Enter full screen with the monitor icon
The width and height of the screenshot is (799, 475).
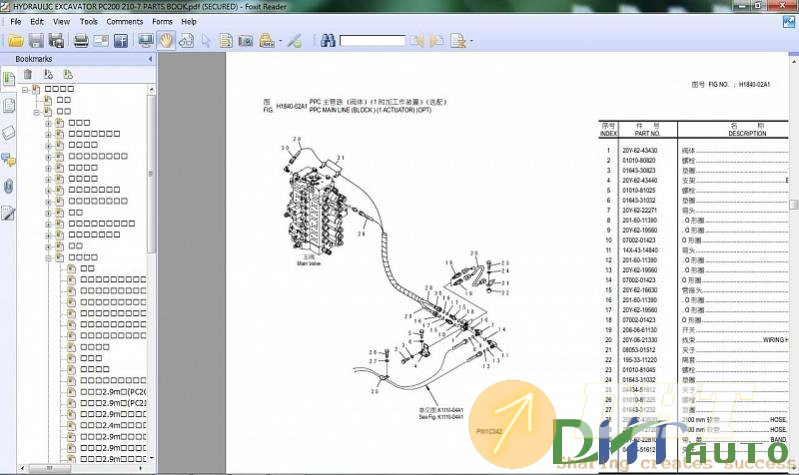click(x=146, y=41)
